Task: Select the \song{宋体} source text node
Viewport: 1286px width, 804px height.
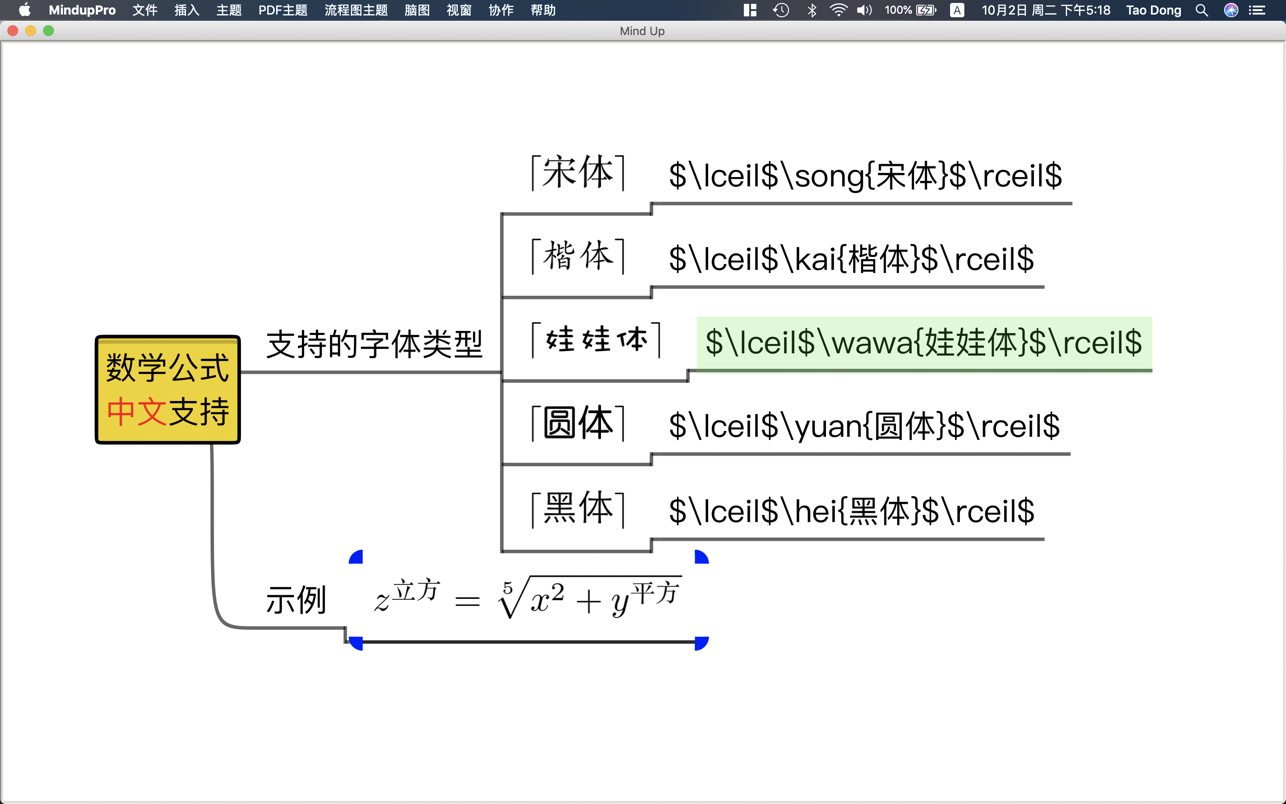Action: point(865,176)
